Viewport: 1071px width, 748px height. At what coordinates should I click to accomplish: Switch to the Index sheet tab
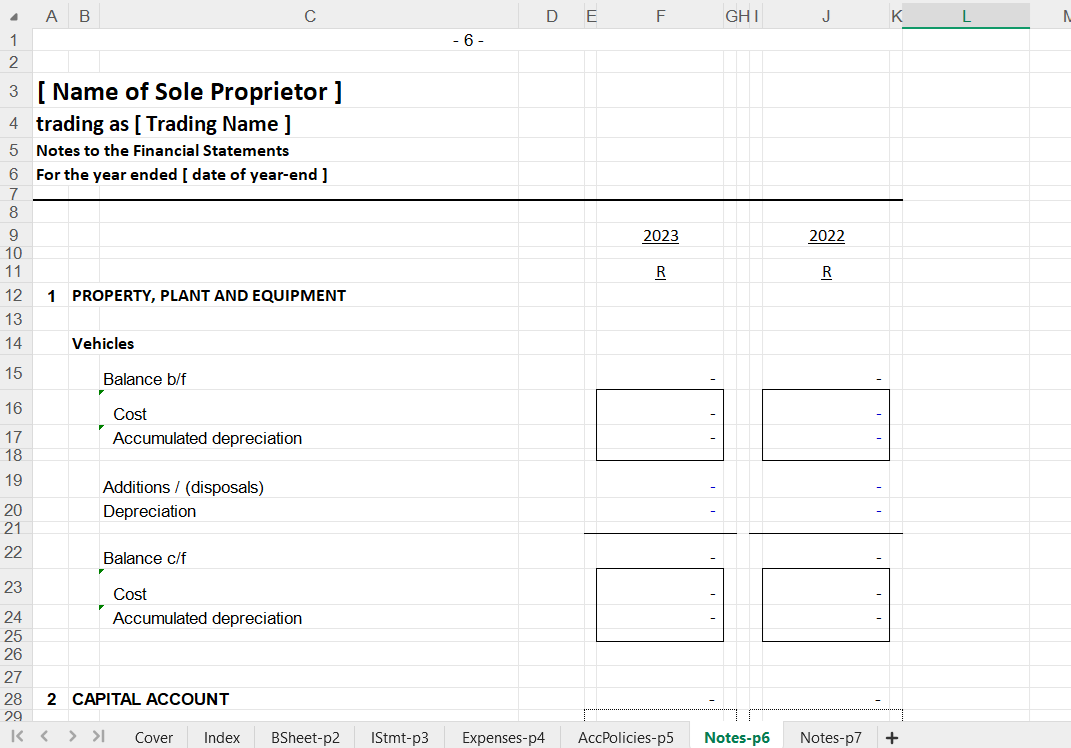(222, 738)
